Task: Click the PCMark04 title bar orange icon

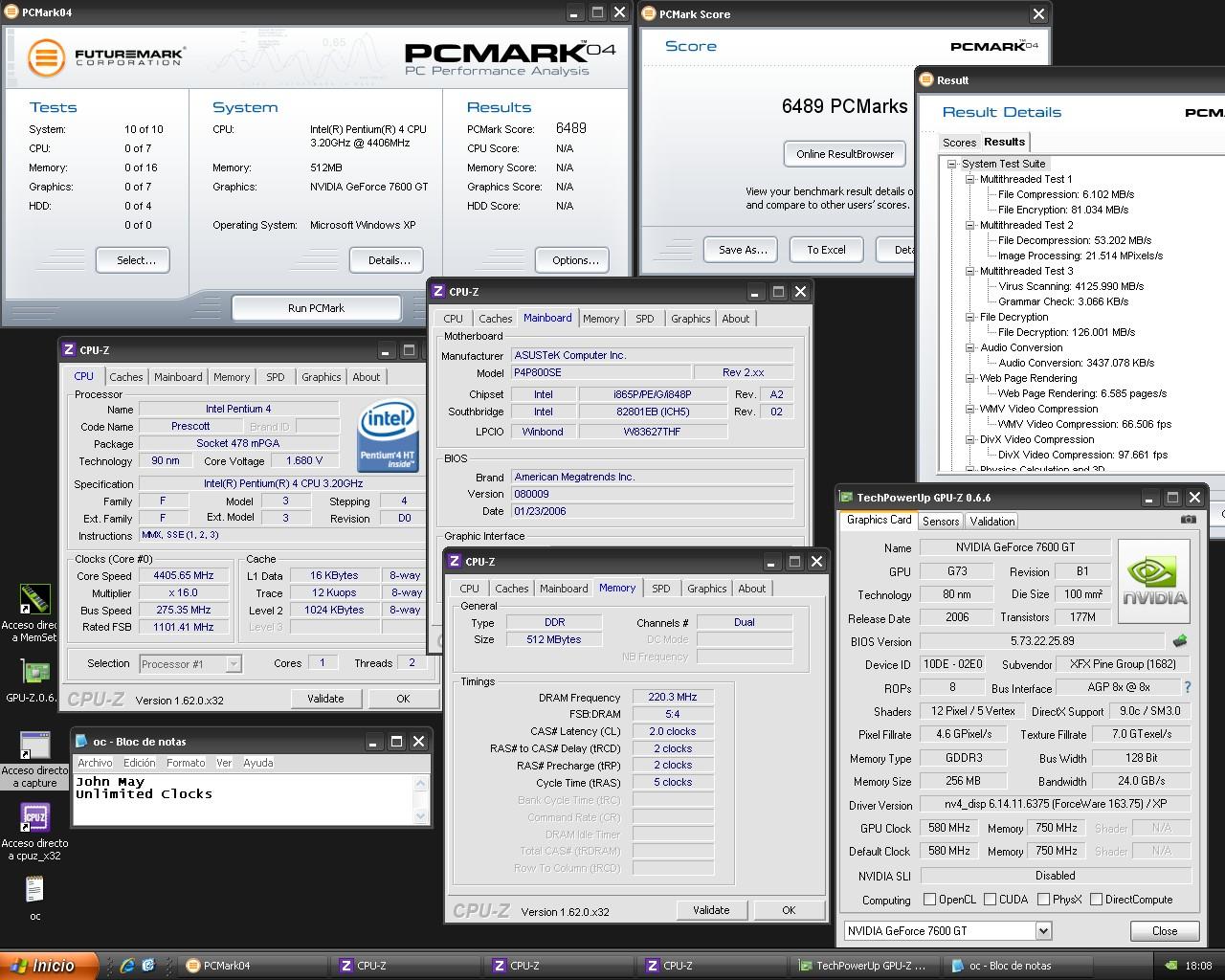Action: click(x=10, y=12)
